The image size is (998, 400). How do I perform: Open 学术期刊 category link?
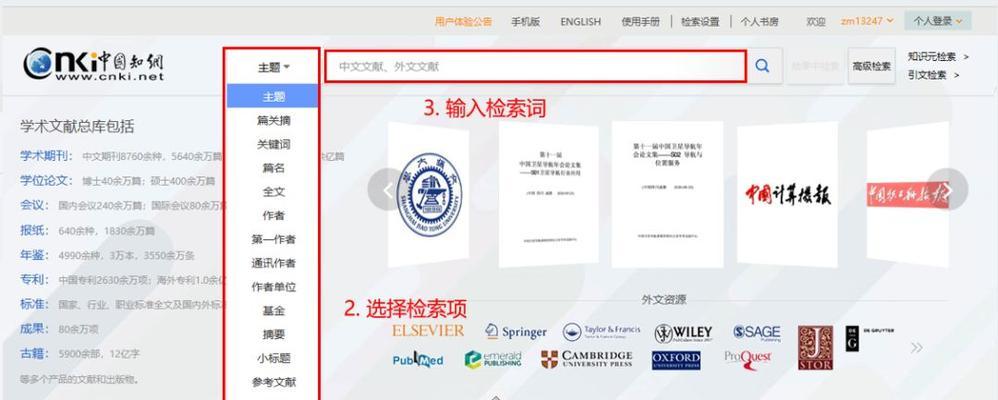point(46,156)
